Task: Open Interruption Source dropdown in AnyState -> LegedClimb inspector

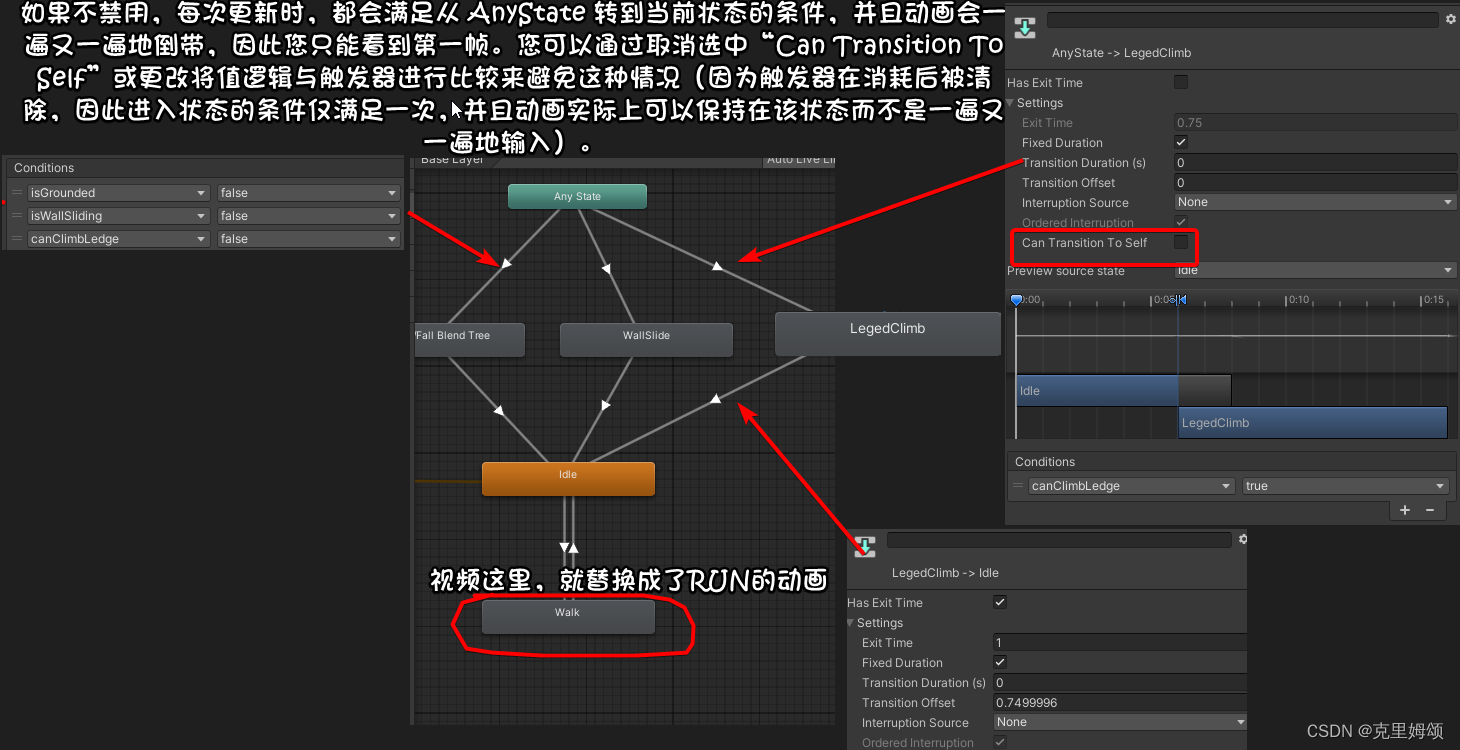Action: (1315, 202)
